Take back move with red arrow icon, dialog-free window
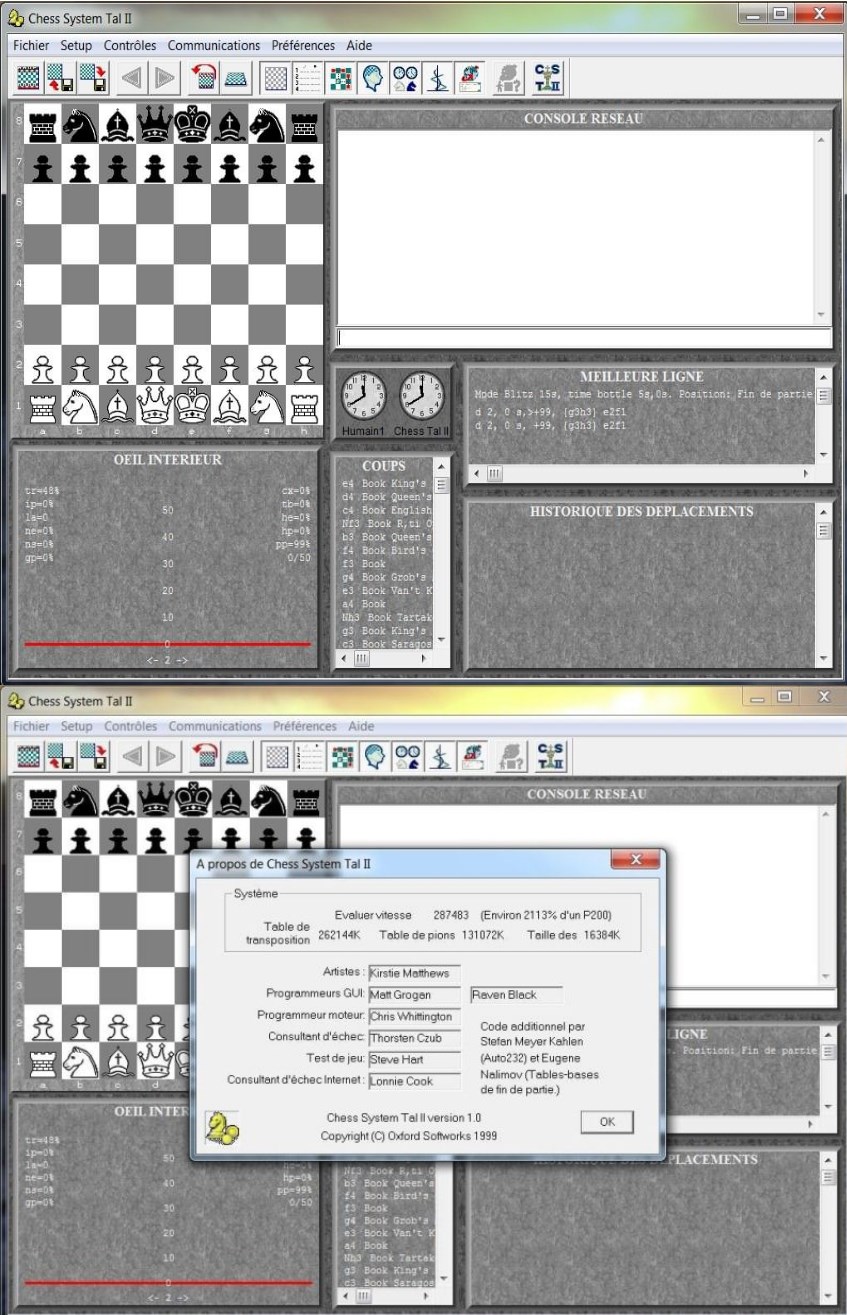The width and height of the screenshot is (847, 1315). pyautogui.click(x=204, y=78)
